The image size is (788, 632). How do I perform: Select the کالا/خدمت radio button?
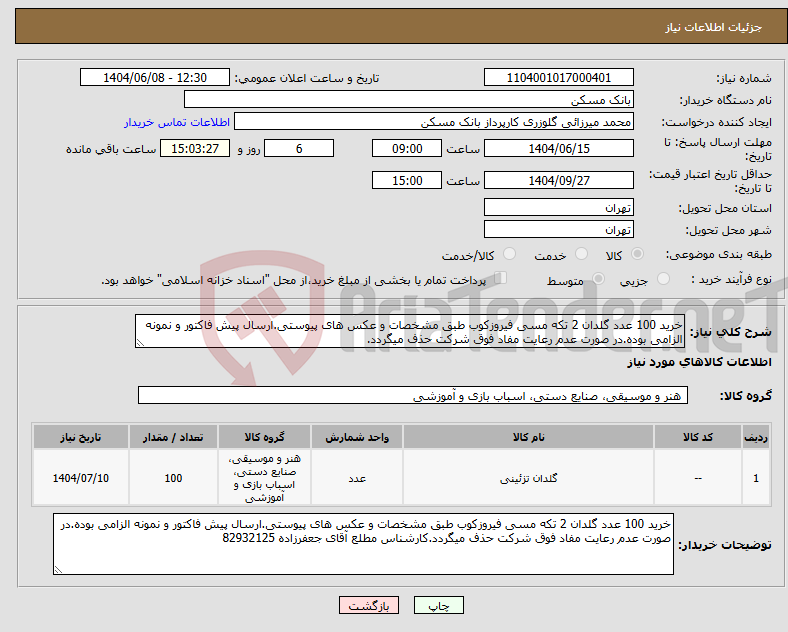(510, 254)
